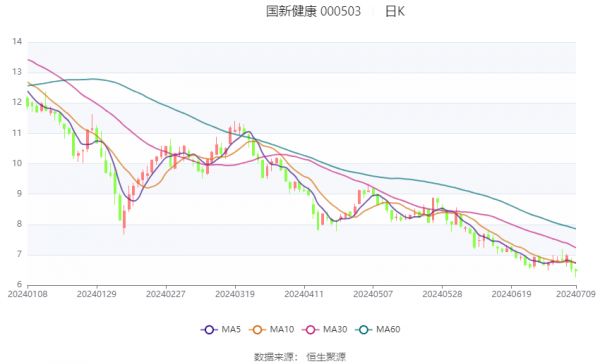Hide the MA30 line via legend label
This screenshot has height=364, width=600.
tap(335, 329)
